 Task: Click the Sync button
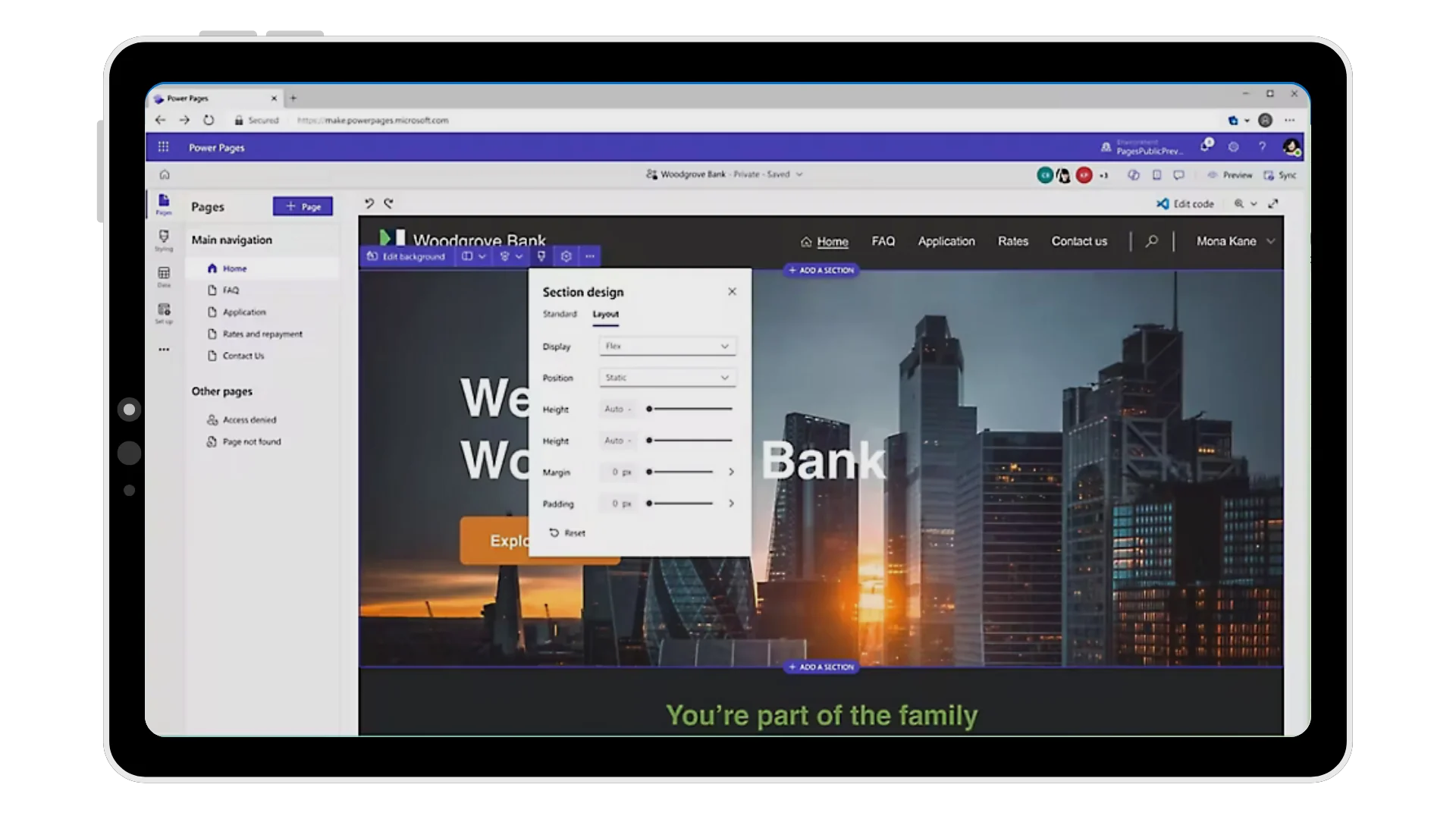[x=1280, y=175]
